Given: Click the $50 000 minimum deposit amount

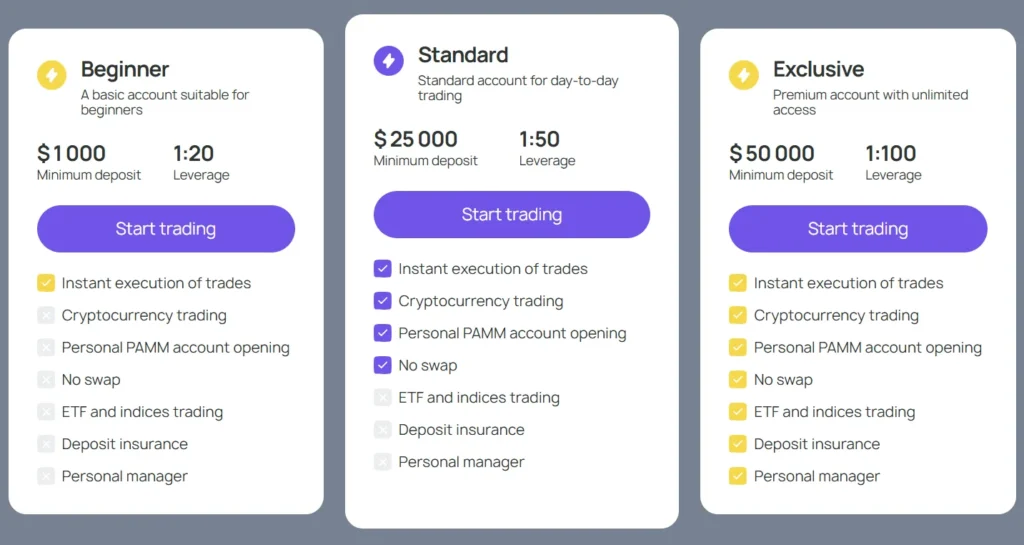Looking at the screenshot, I should tap(772, 153).
